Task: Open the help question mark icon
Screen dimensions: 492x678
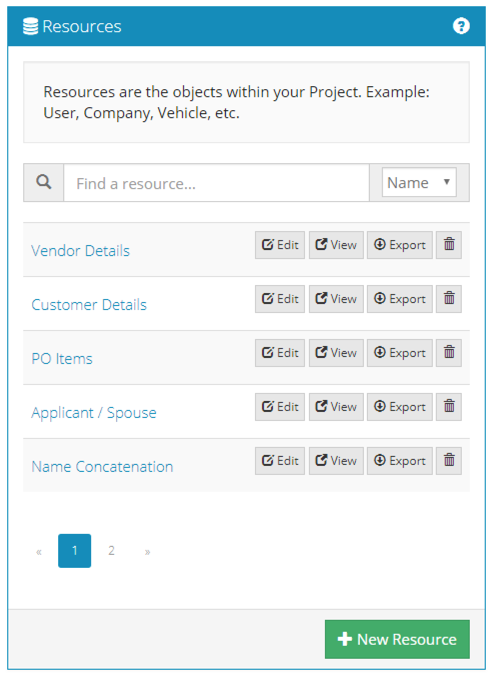Action: coord(461,26)
